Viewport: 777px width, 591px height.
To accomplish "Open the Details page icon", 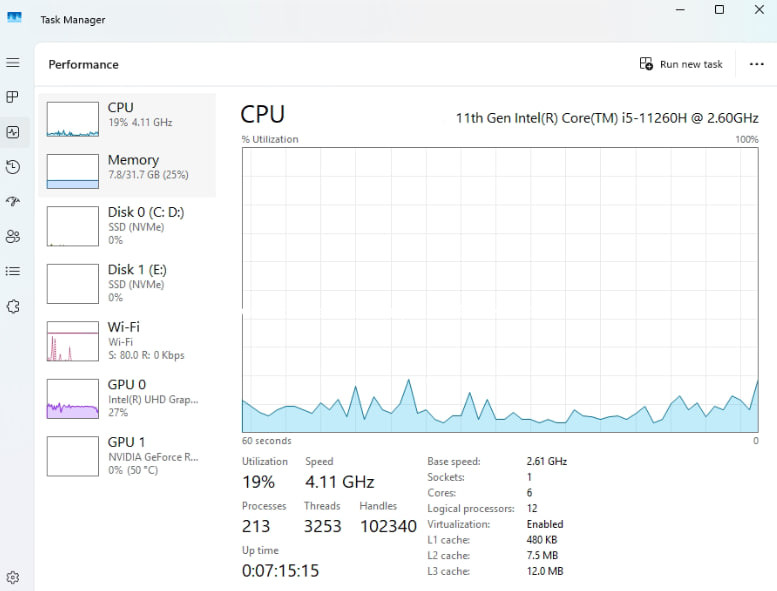I will tap(13, 271).
